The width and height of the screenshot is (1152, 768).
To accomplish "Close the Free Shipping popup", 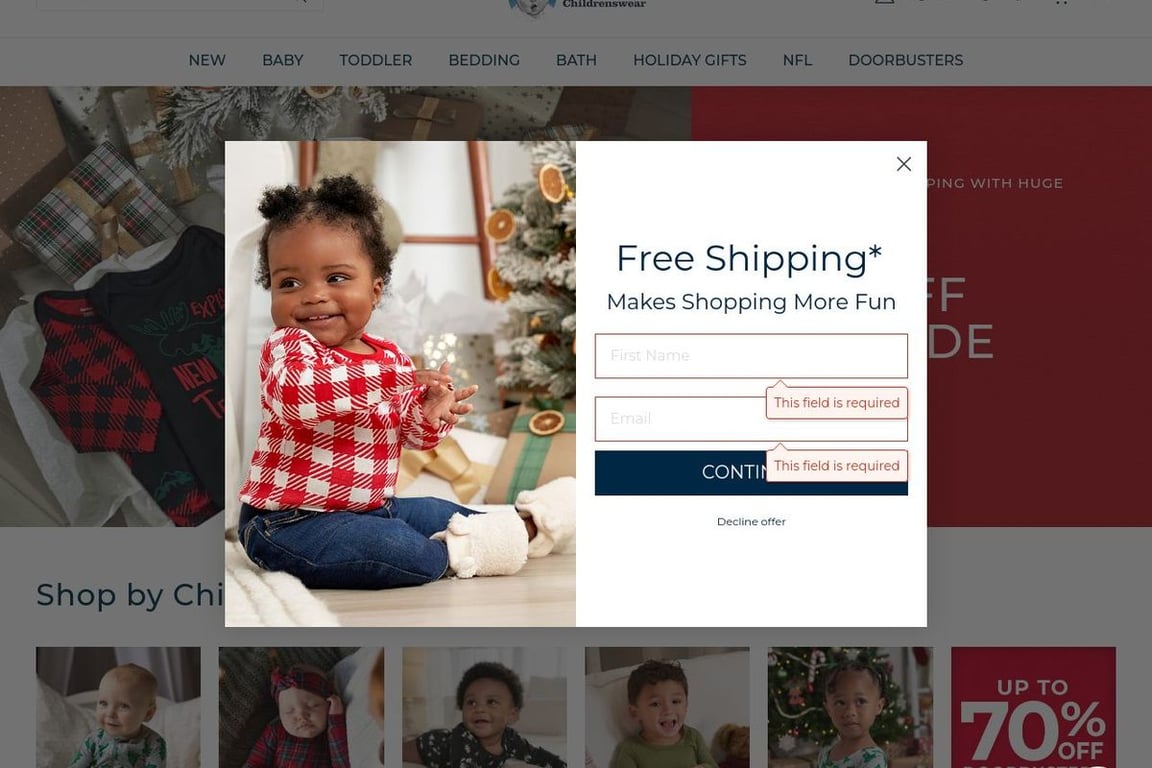I will 904,164.
